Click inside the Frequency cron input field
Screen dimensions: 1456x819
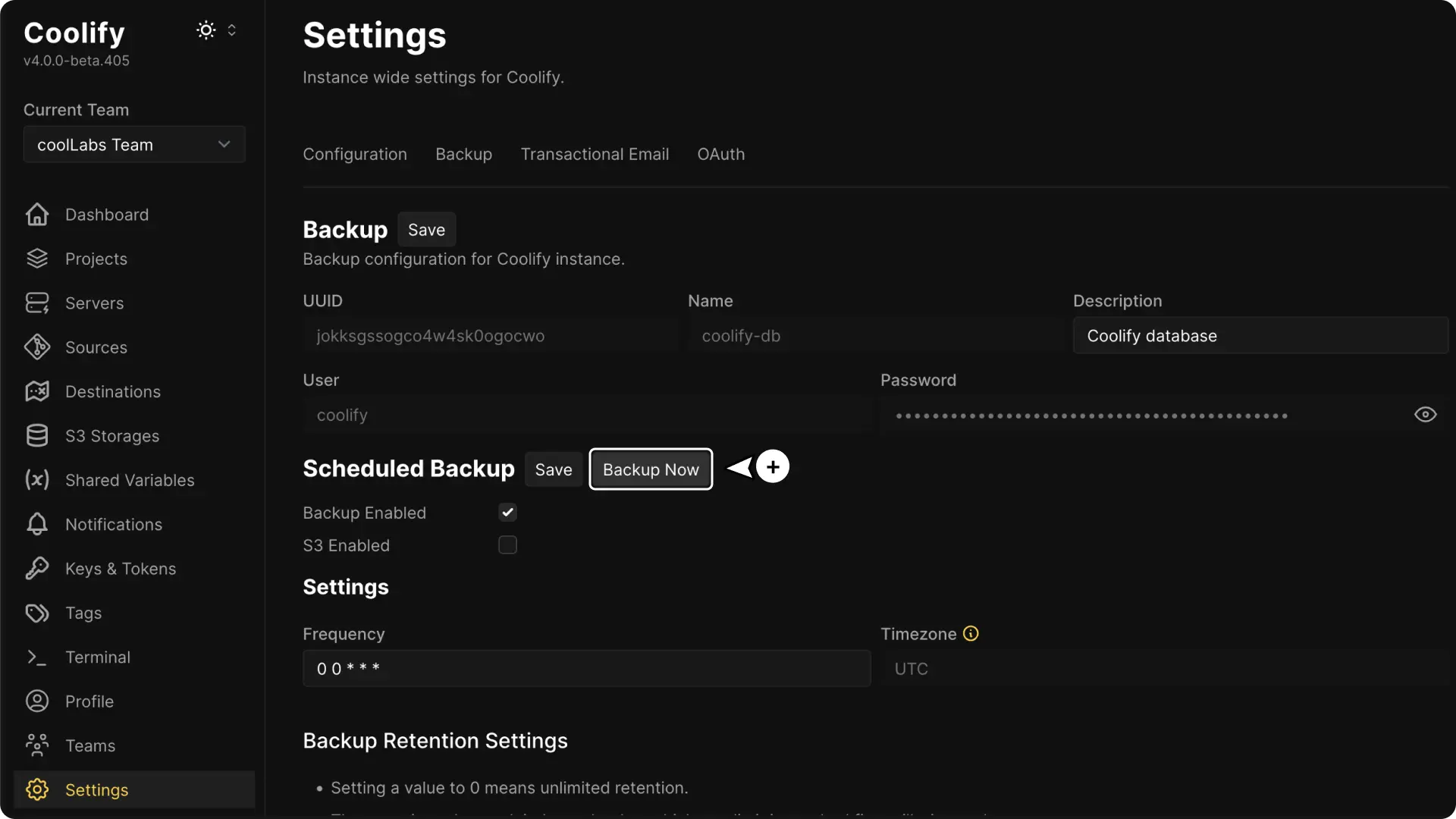click(587, 668)
